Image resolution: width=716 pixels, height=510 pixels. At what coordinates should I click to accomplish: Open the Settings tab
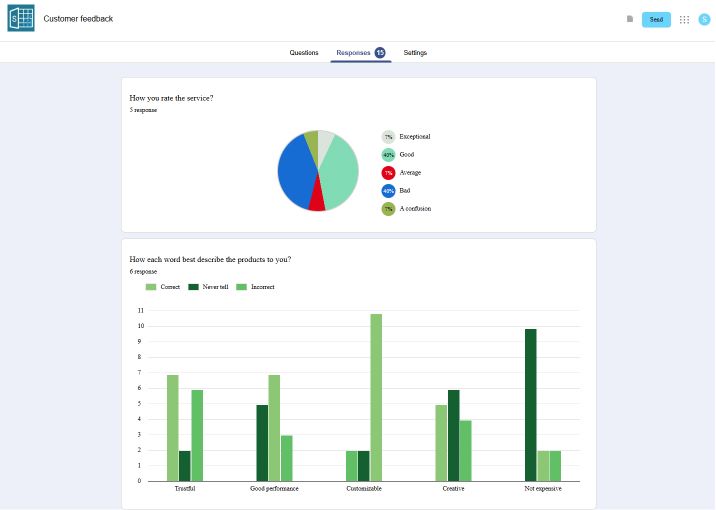[415, 52]
